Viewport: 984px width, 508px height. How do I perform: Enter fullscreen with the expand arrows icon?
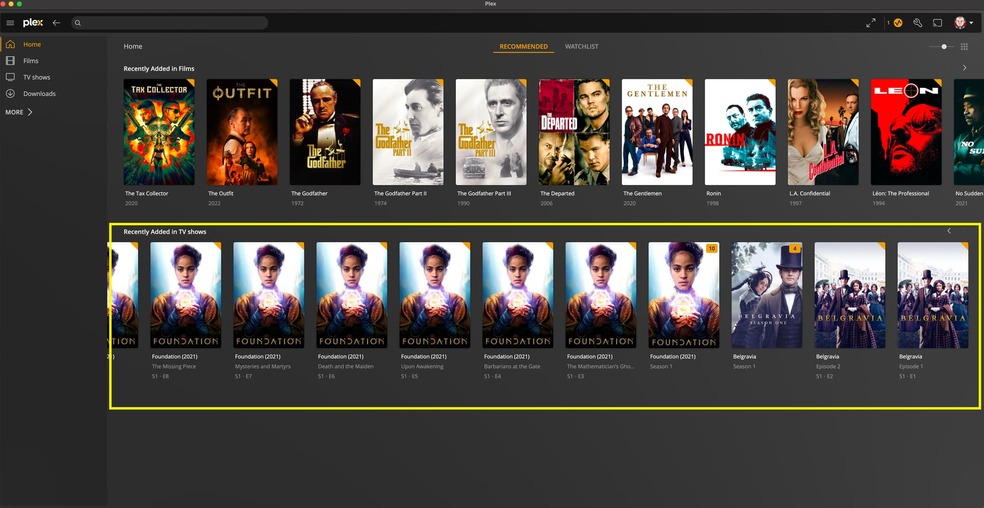click(x=870, y=23)
